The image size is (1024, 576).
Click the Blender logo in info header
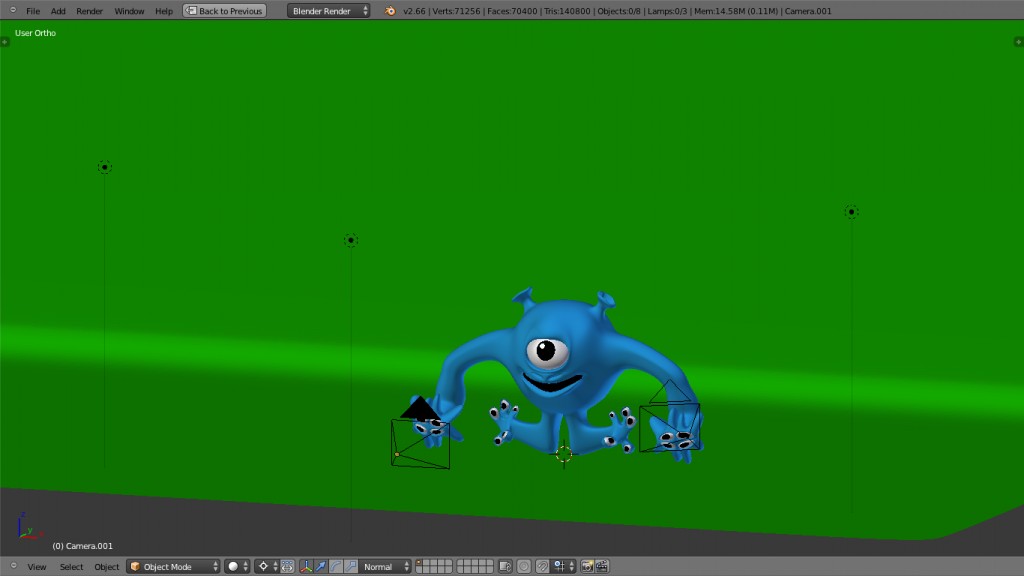tap(390, 11)
